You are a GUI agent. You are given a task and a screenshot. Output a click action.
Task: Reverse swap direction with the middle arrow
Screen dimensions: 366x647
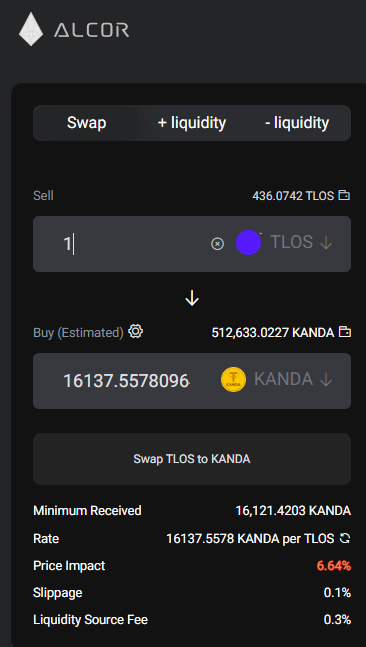(192, 298)
